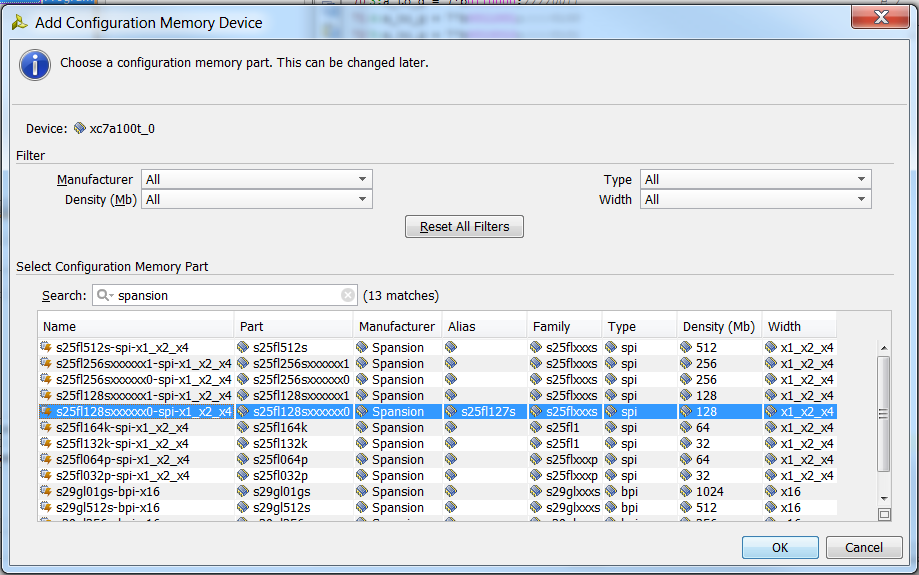
Task: Sort by the Alias column header
Action: (x=484, y=326)
